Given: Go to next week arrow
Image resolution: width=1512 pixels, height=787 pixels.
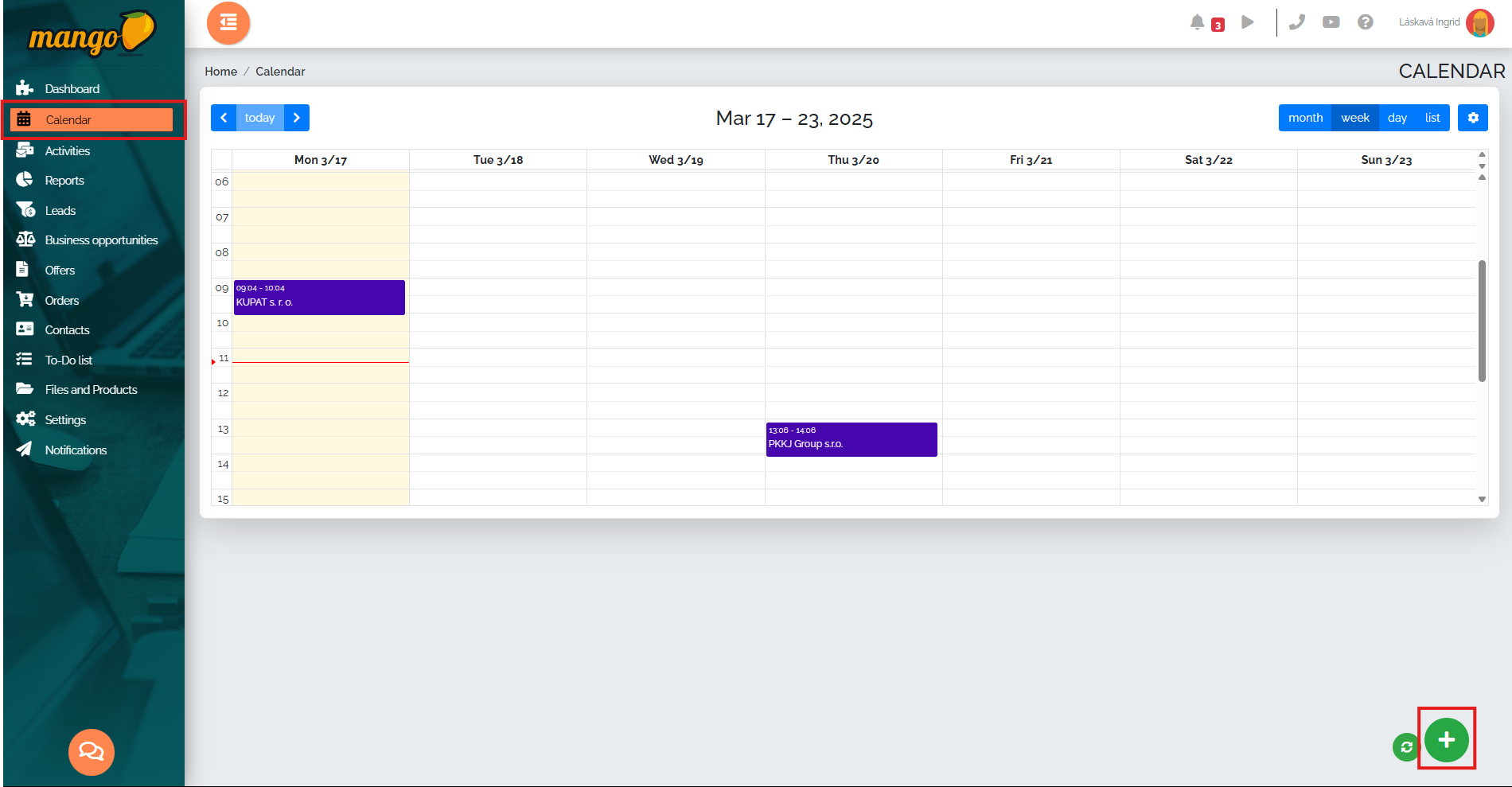Looking at the screenshot, I should click(297, 118).
